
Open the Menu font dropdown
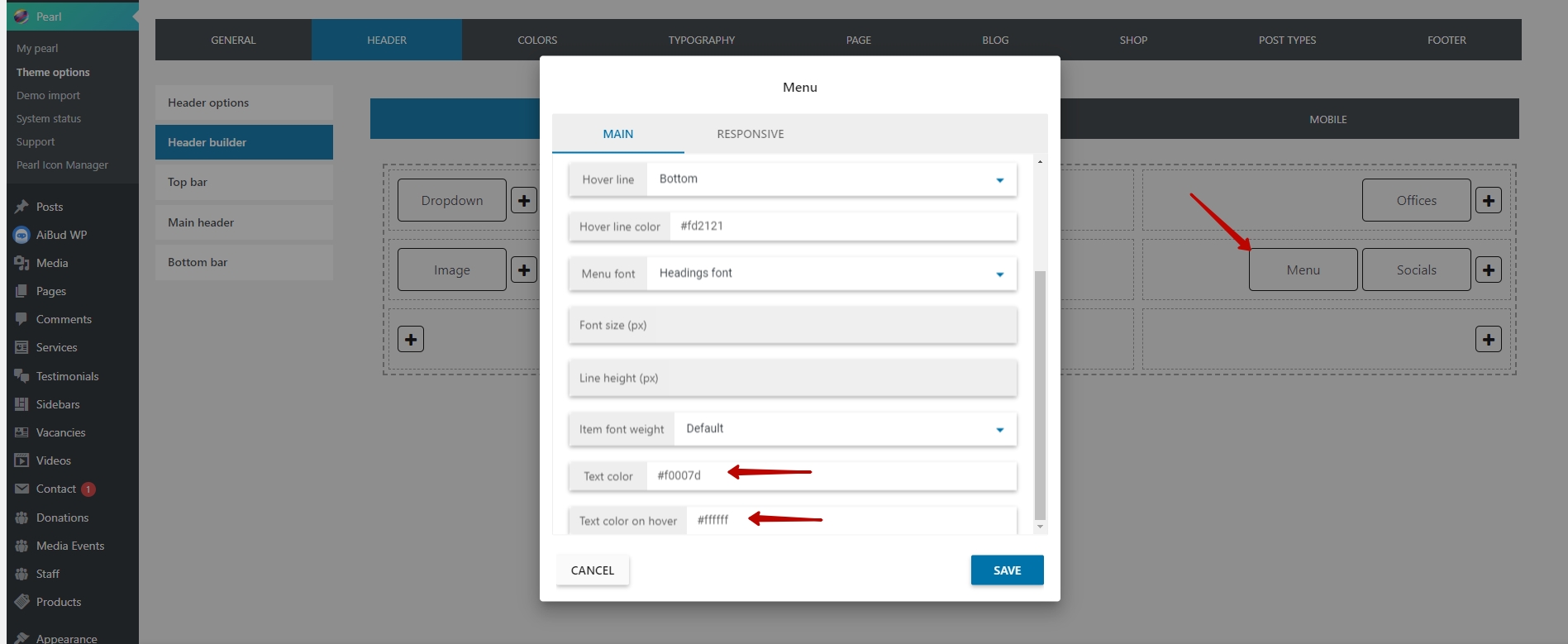(x=999, y=274)
